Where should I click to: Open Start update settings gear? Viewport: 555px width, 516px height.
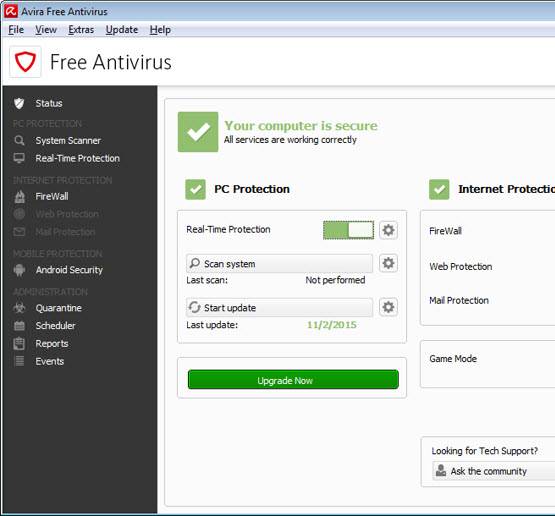point(388,307)
